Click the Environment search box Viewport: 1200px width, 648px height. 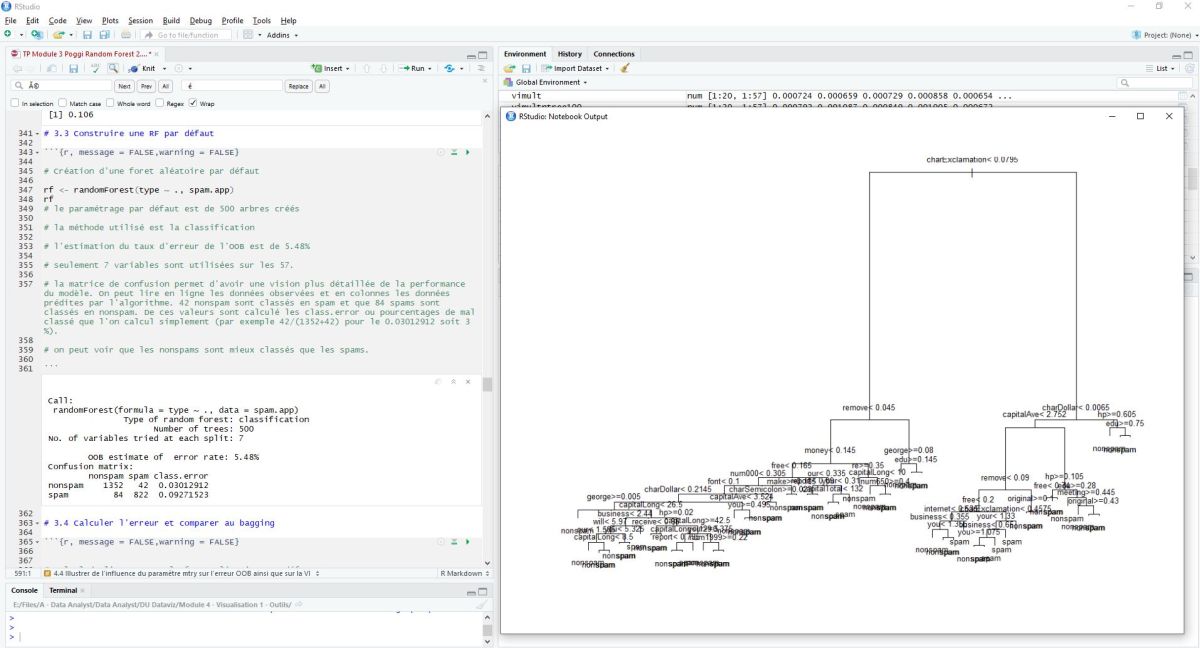[x=1155, y=82]
